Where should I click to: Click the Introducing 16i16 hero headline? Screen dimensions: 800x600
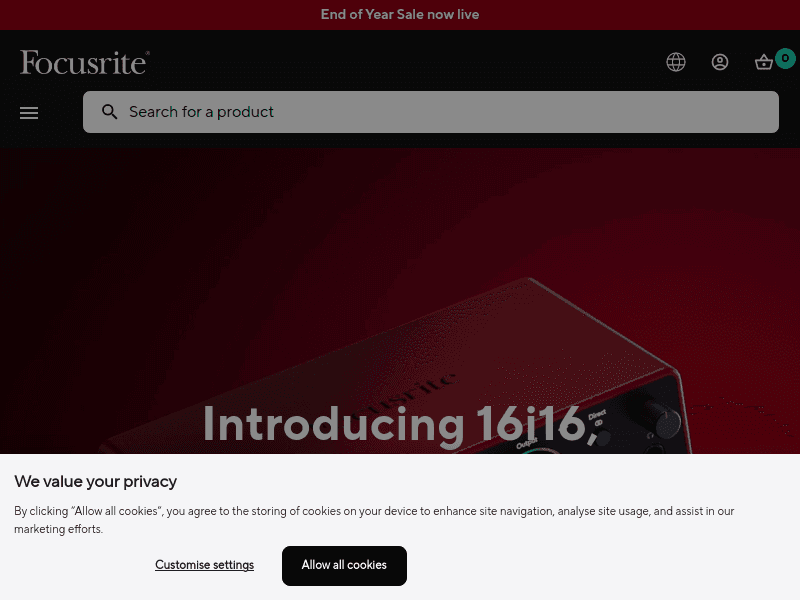(400, 424)
